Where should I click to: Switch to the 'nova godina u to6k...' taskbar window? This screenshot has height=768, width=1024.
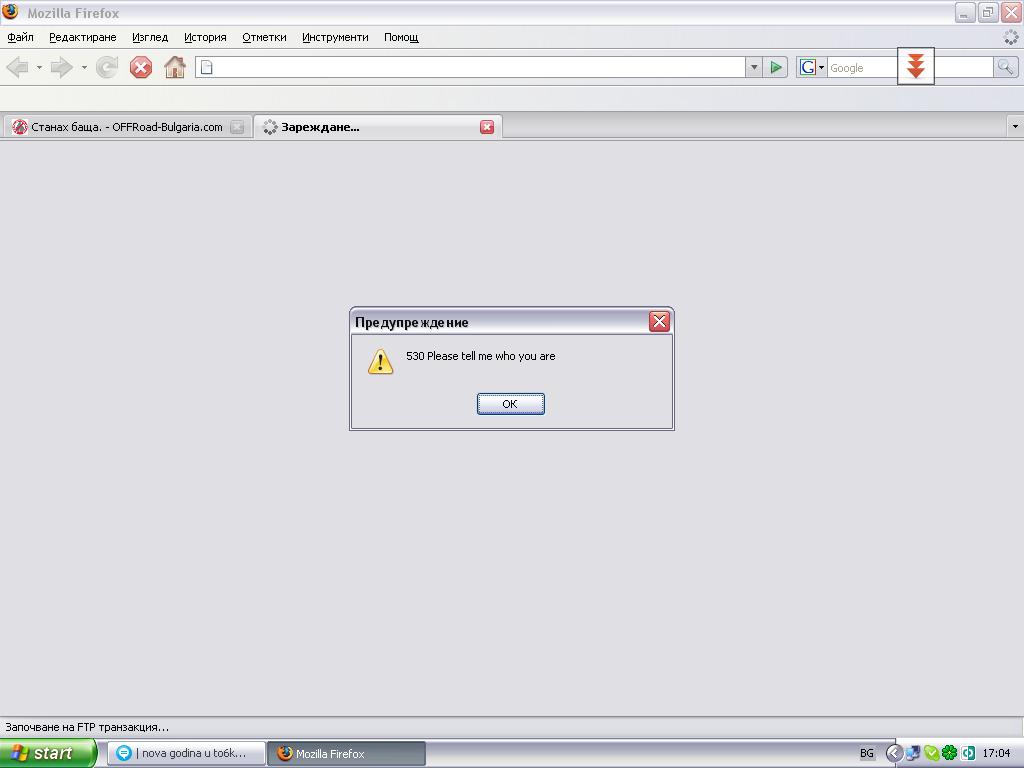coord(186,753)
